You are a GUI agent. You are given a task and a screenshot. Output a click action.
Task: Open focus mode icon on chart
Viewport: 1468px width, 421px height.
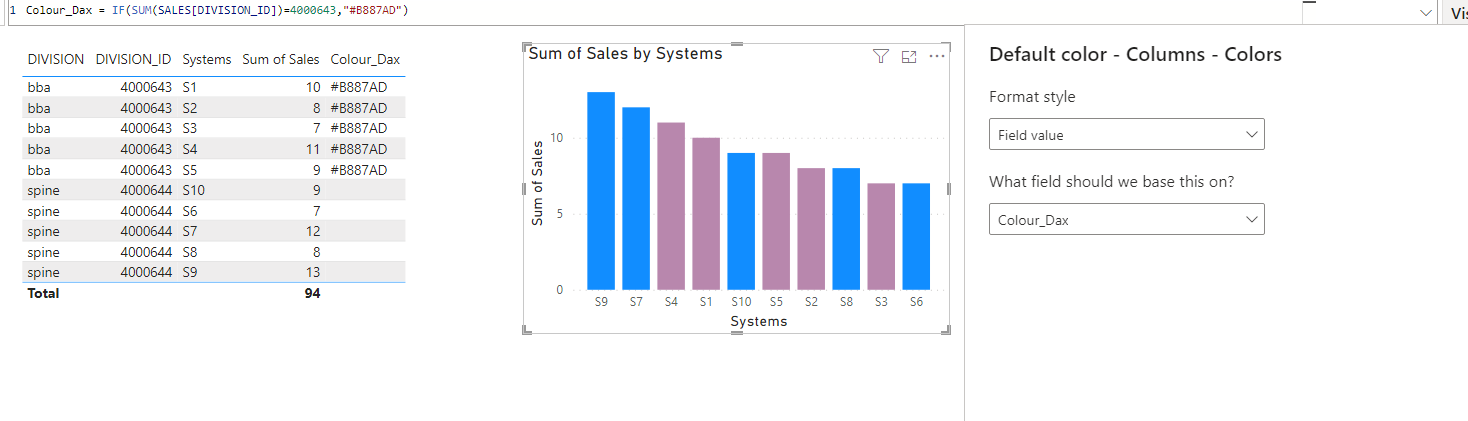tap(909, 57)
